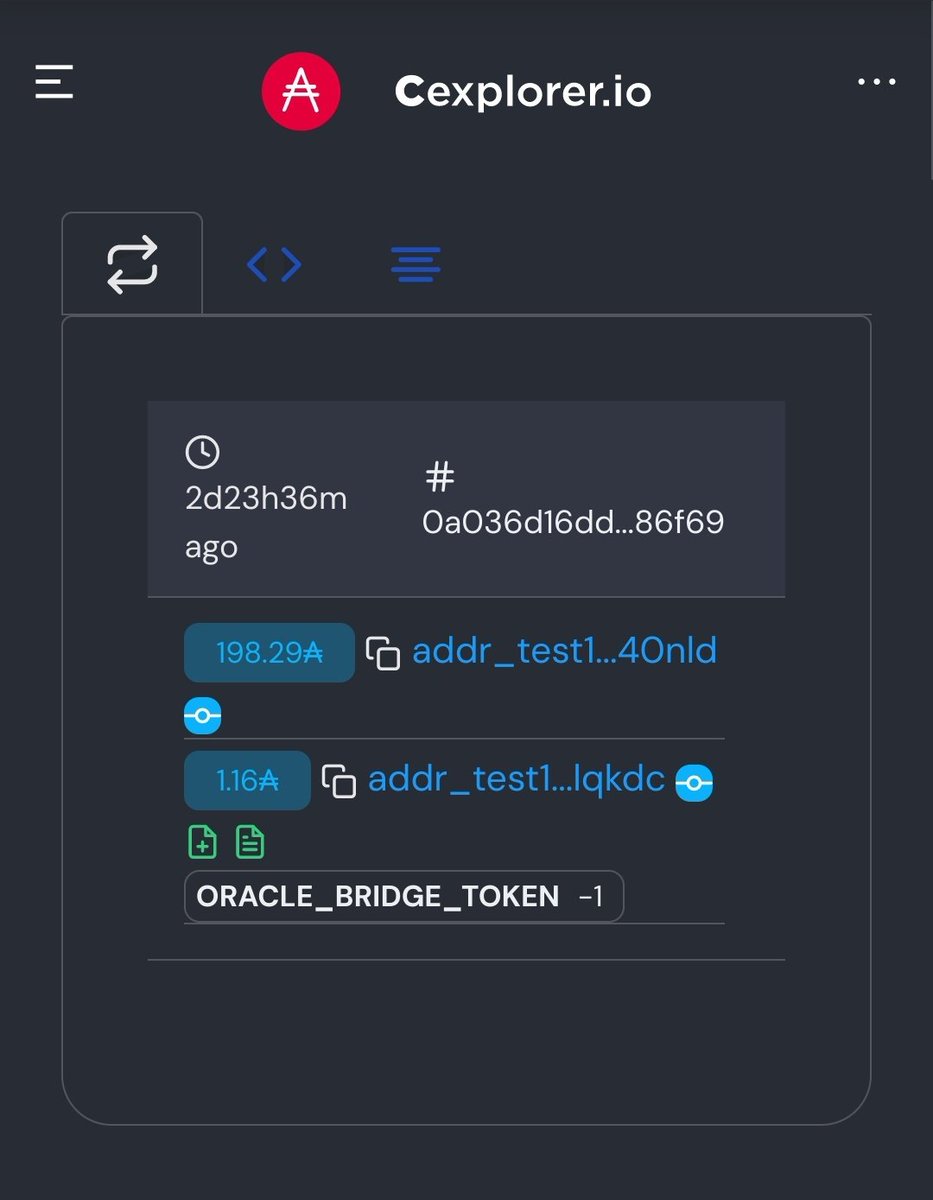
Task: Open the ORACLE_BRIDGE_TOKEN asset badge
Action: (404, 896)
